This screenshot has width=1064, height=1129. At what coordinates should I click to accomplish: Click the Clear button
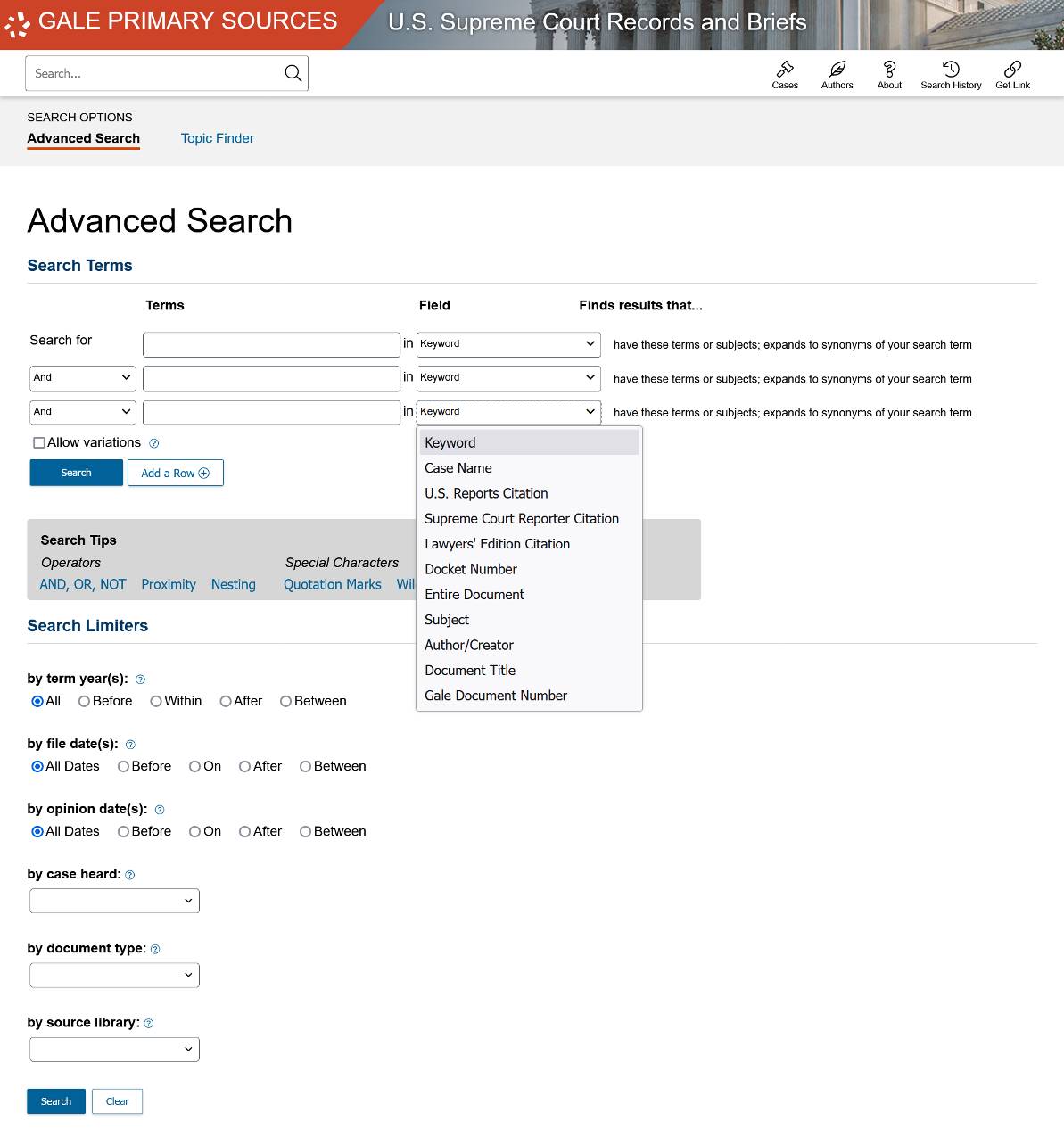117,1101
